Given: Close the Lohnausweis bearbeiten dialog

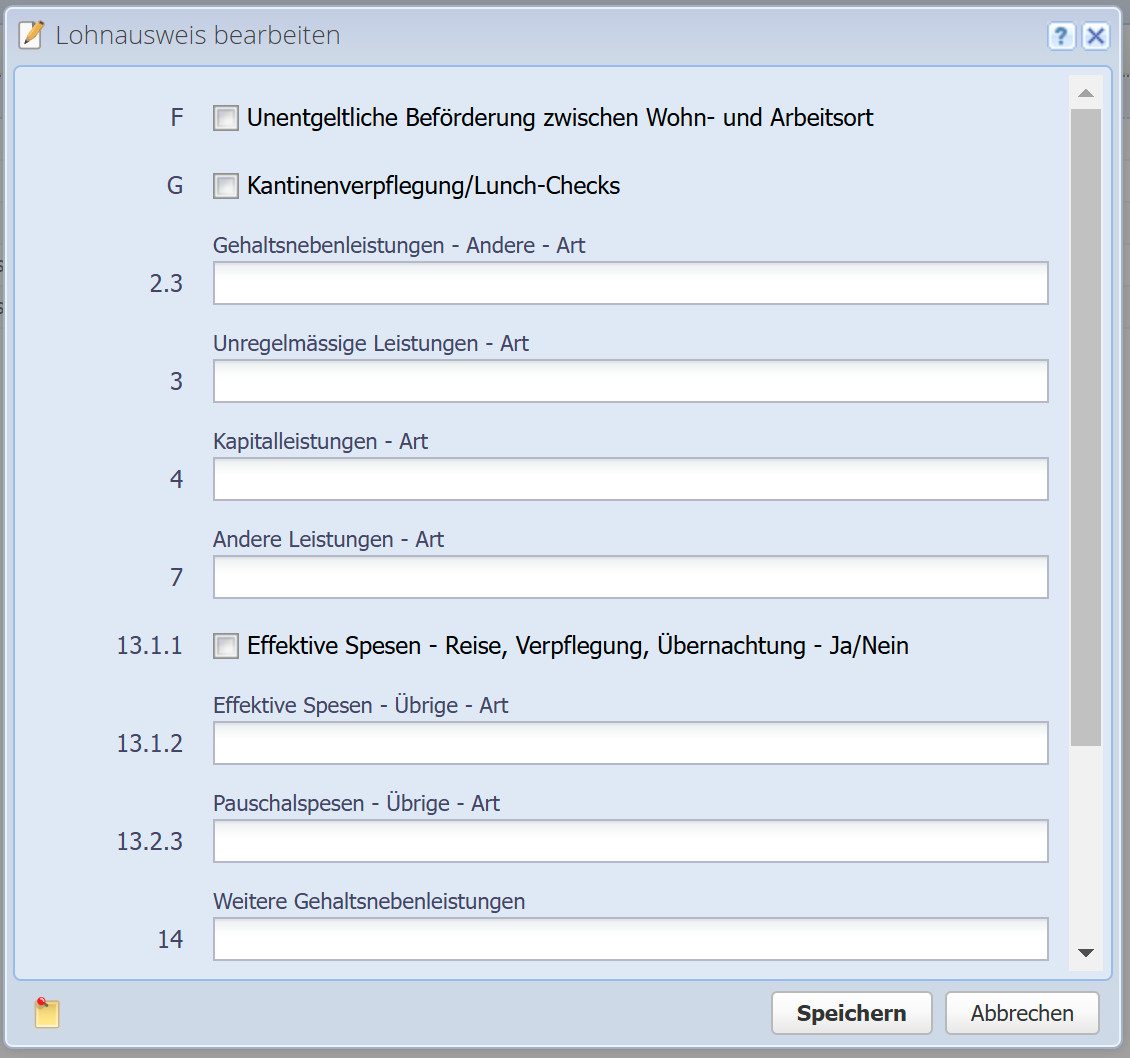Looking at the screenshot, I should (1096, 37).
